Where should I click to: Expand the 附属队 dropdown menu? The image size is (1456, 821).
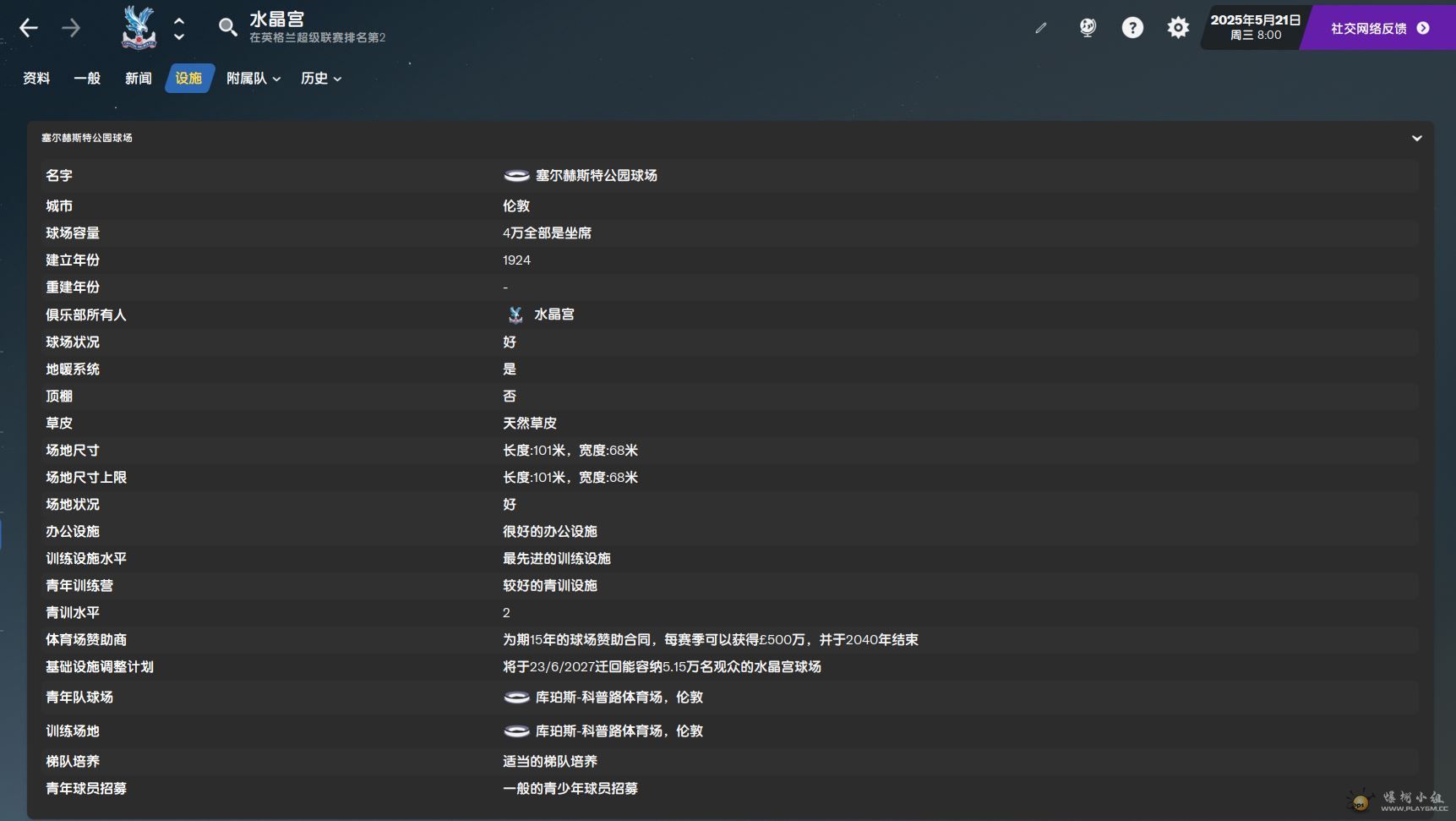(x=254, y=78)
